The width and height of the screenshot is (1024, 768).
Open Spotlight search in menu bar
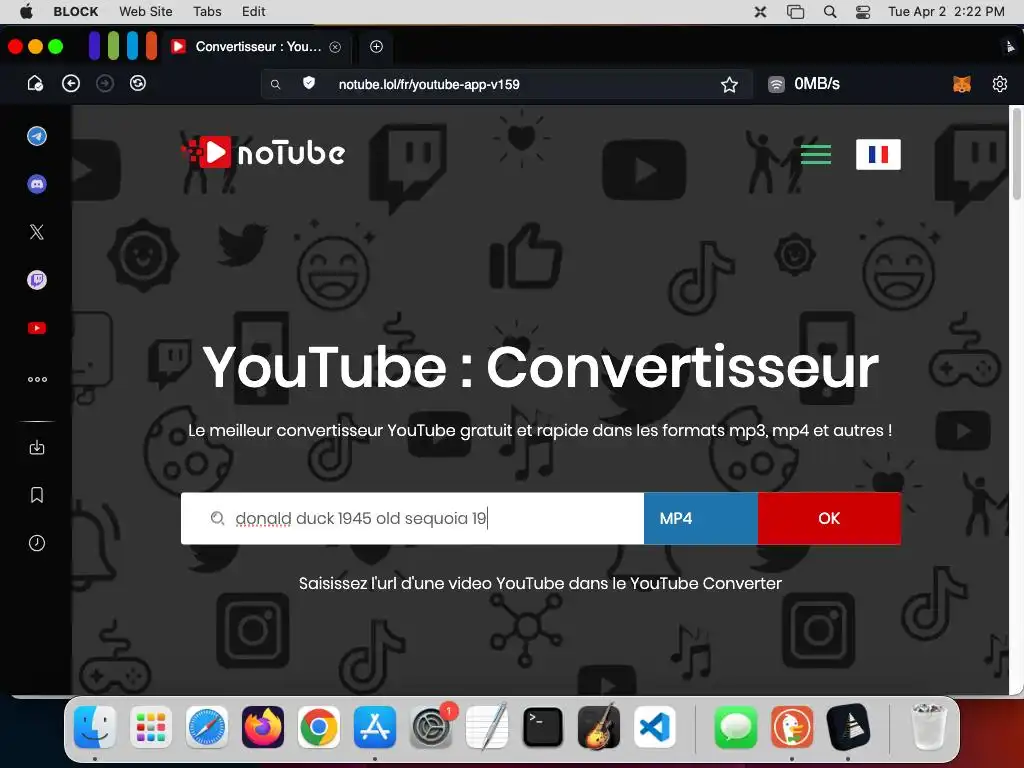pos(829,12)
